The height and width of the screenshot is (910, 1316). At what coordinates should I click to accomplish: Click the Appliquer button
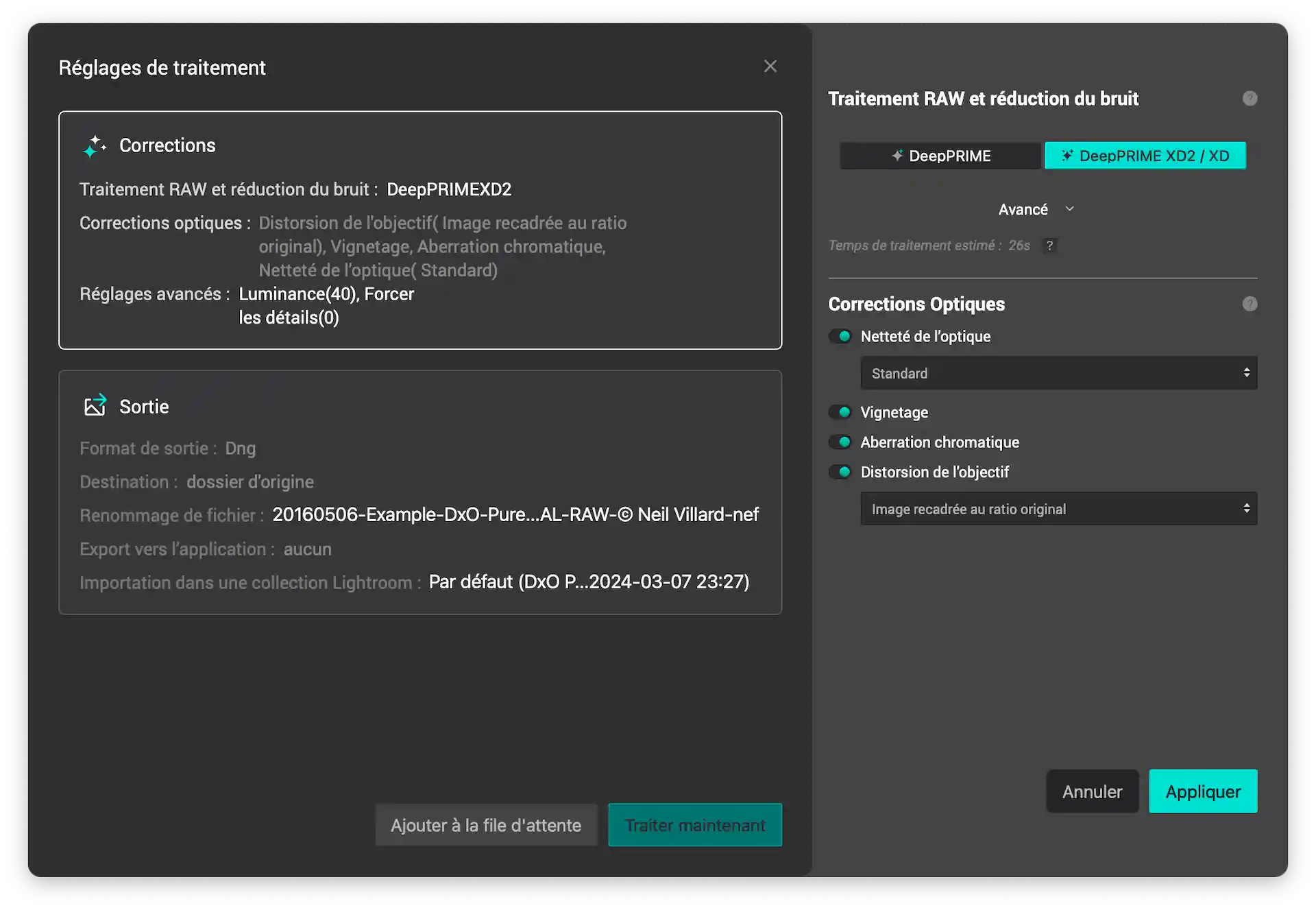pos(1203,791)
